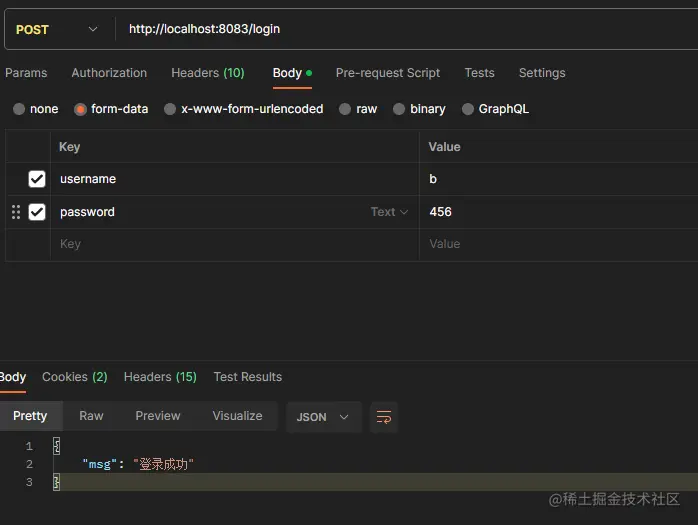698x525 pixels.
Task: Grab the drag handle on password row
Action: click(x=16, y=212)
